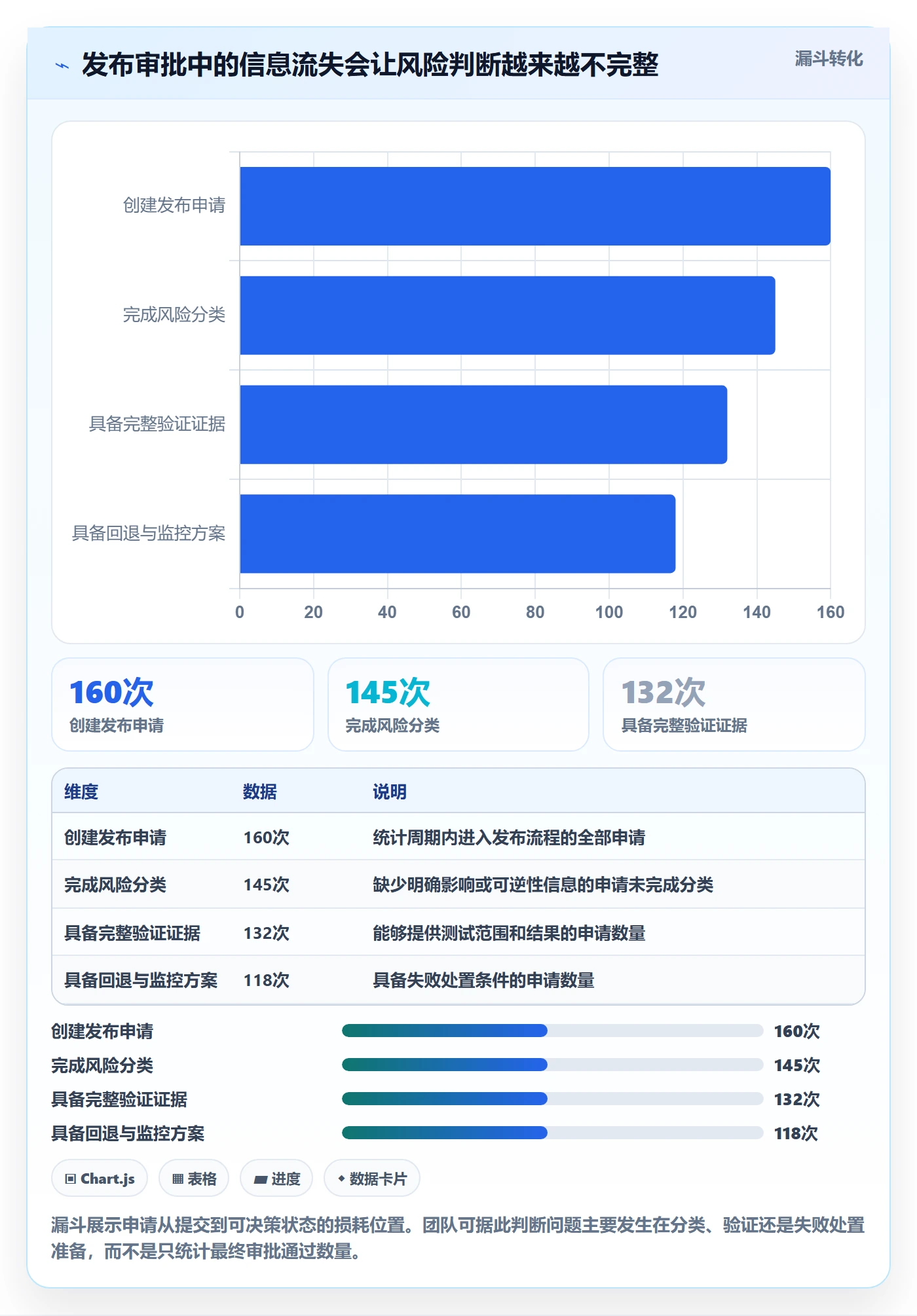The height and width of the screenshot is (1316, 917).
Task: Select the Chart.js tag
Action: 100,1179
